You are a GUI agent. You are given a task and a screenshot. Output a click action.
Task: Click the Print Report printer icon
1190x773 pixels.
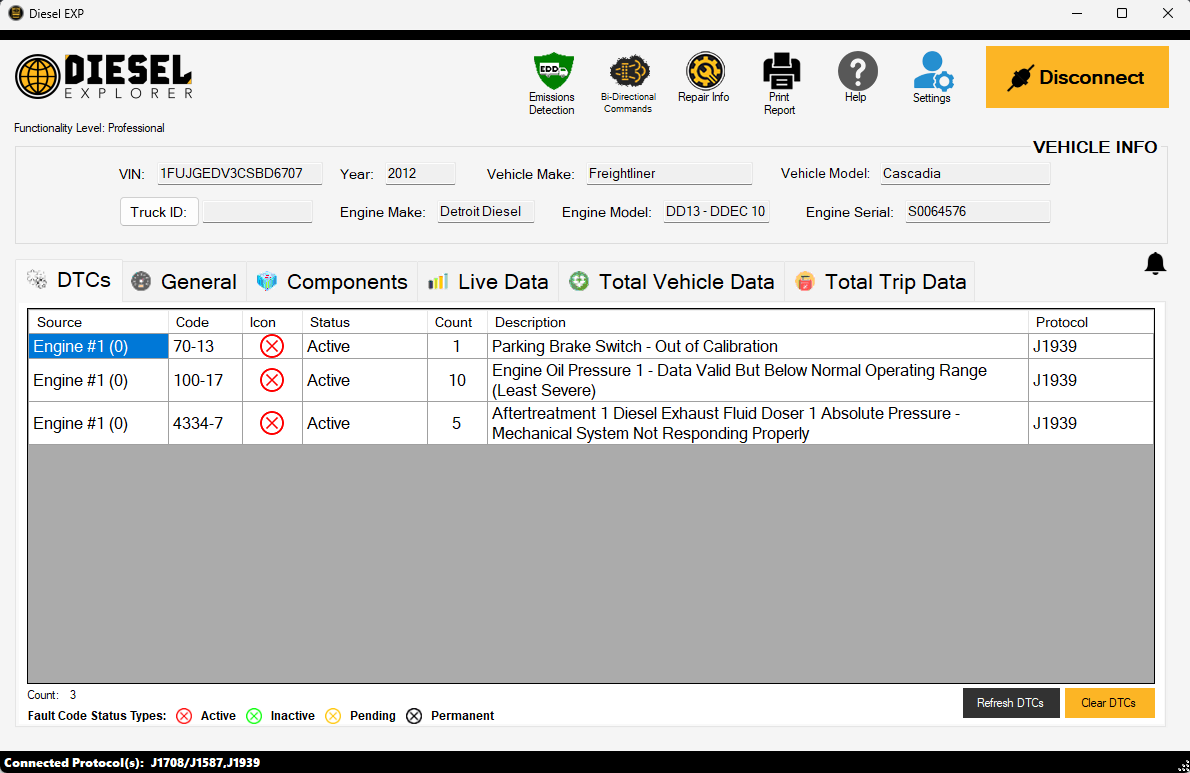coord(781,71)
